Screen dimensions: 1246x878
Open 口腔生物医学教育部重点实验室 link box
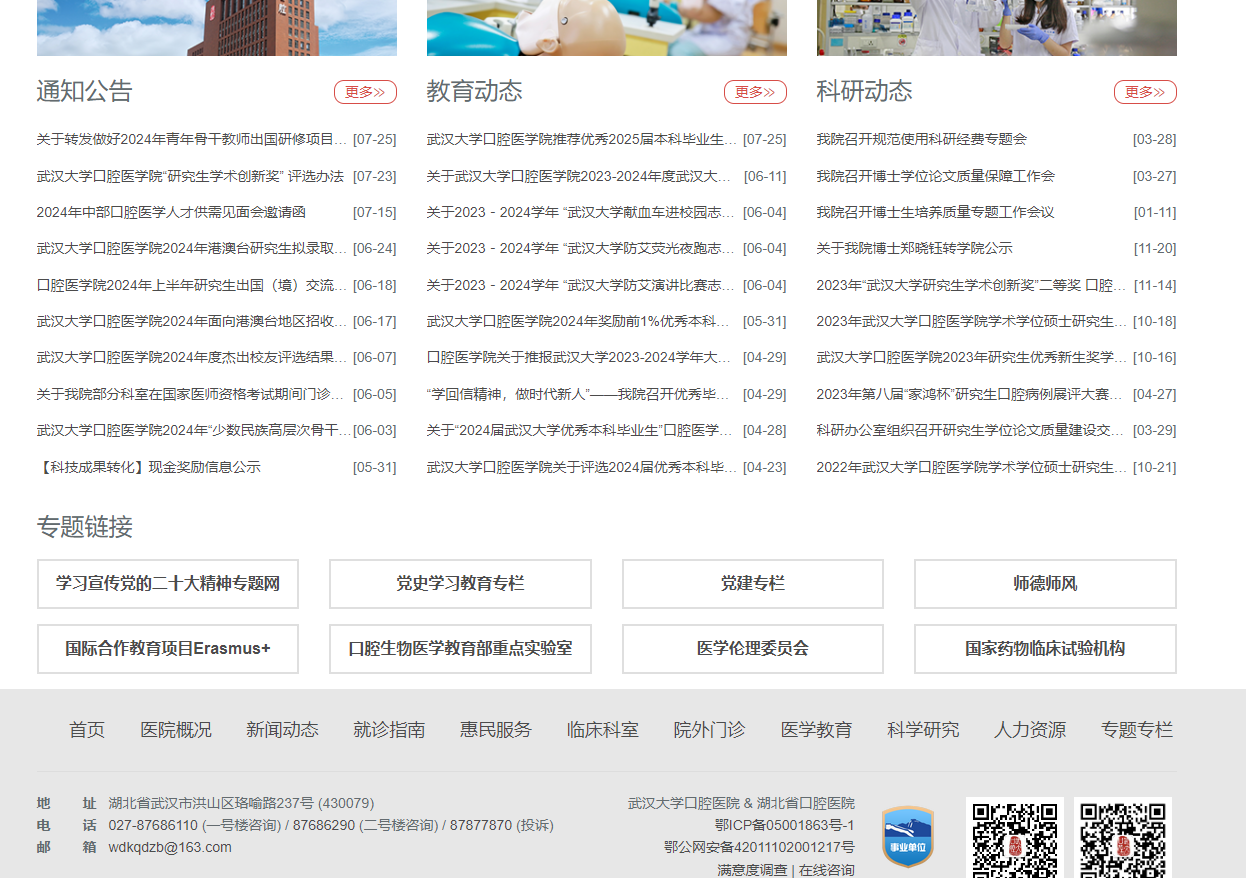coord(460,649)
